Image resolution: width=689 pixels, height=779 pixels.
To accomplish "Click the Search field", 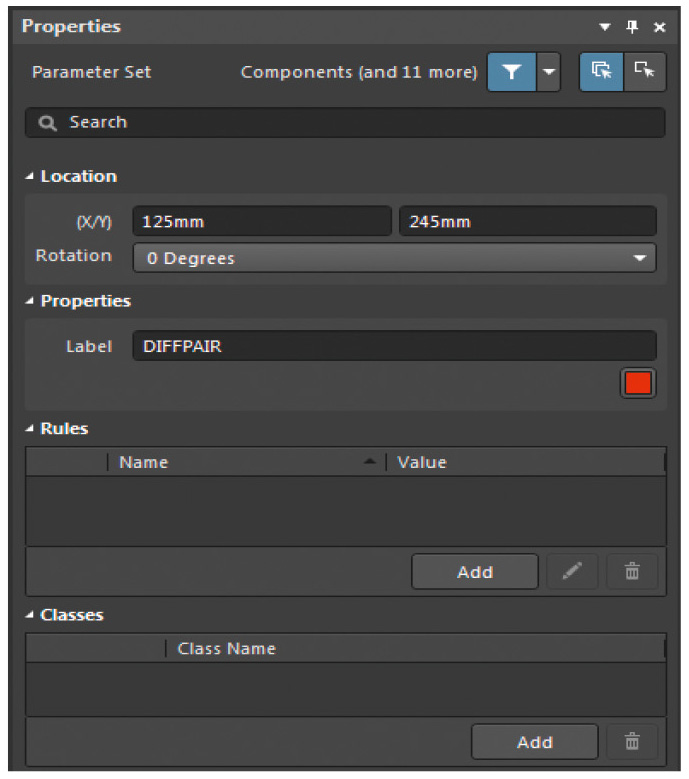I will (x=345, y=122).
